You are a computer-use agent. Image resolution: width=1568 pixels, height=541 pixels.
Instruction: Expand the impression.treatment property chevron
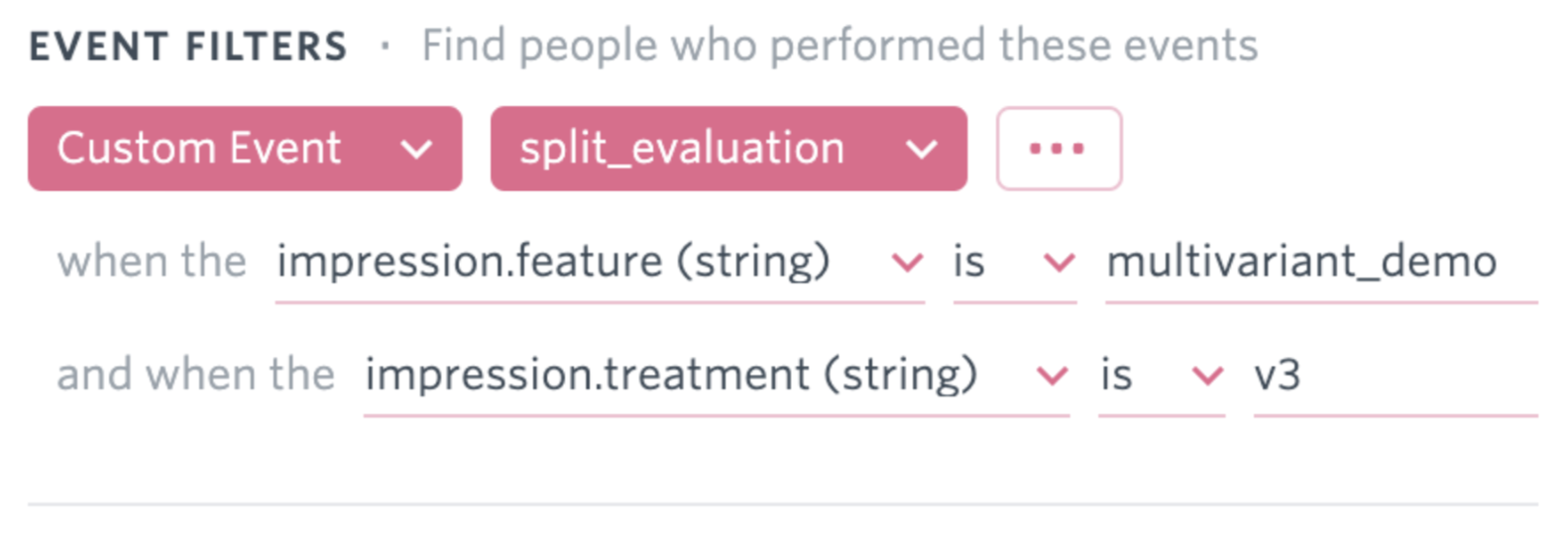coord(1052,376)
